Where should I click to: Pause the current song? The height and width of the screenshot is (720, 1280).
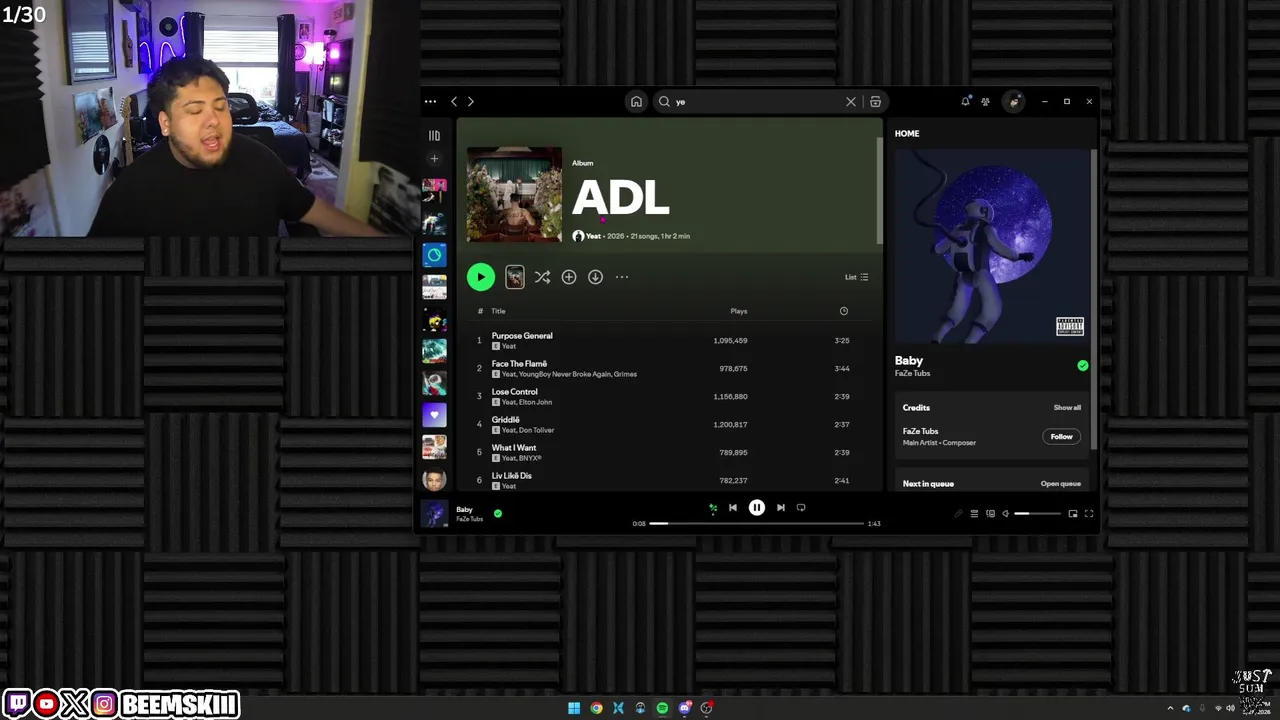757,508
